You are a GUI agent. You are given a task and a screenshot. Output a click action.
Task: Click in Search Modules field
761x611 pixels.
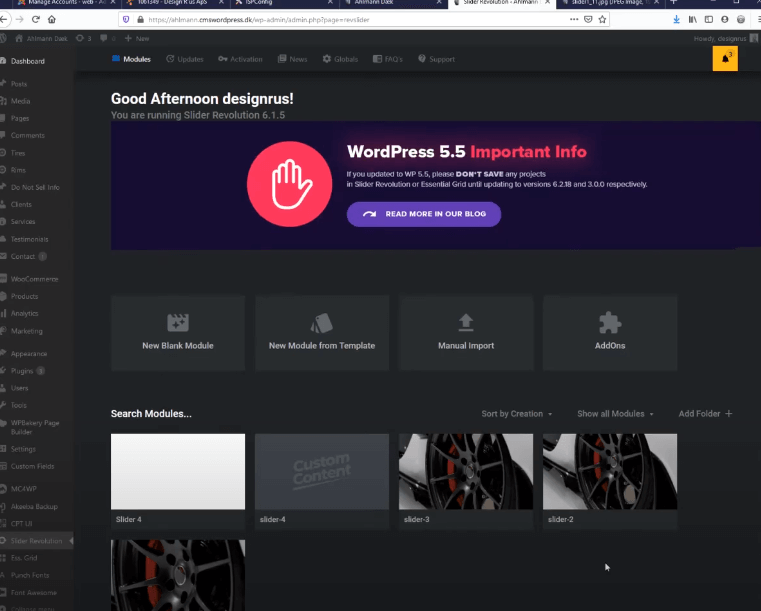[151, 413]
